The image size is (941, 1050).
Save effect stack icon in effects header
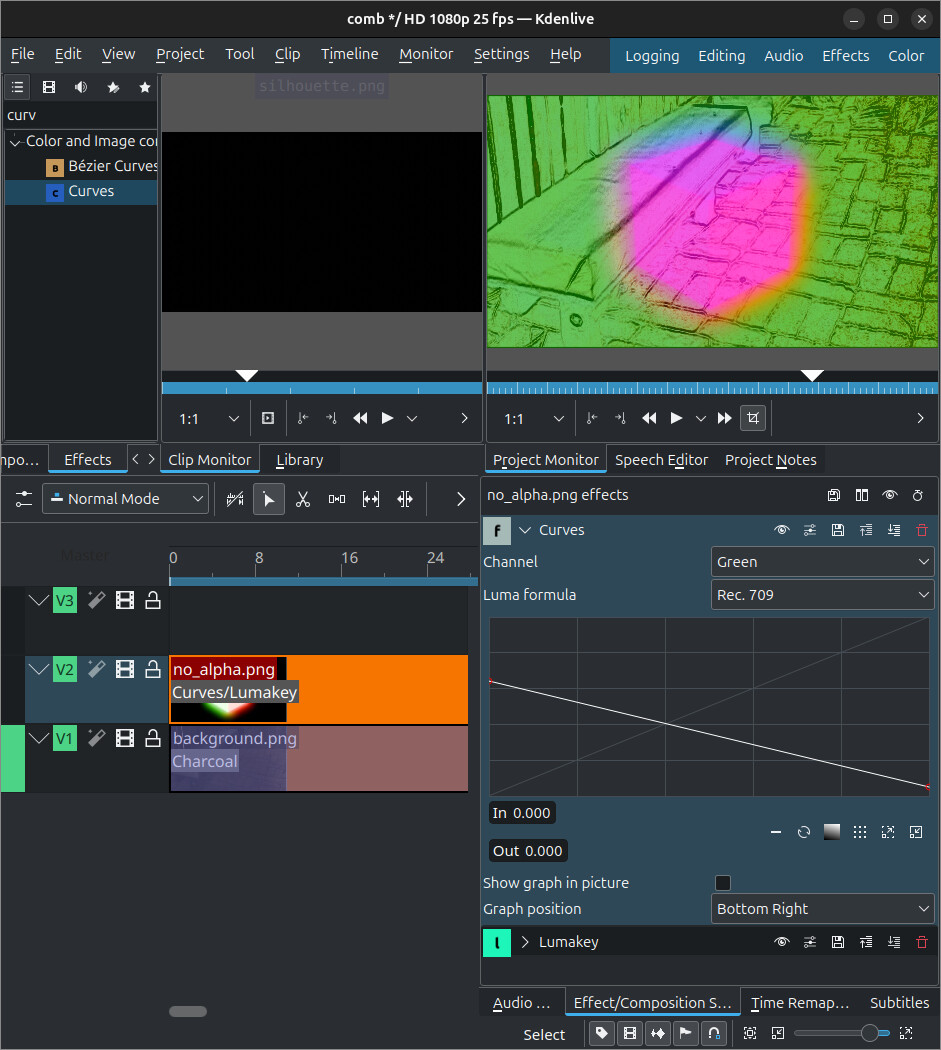coord(834,496)
